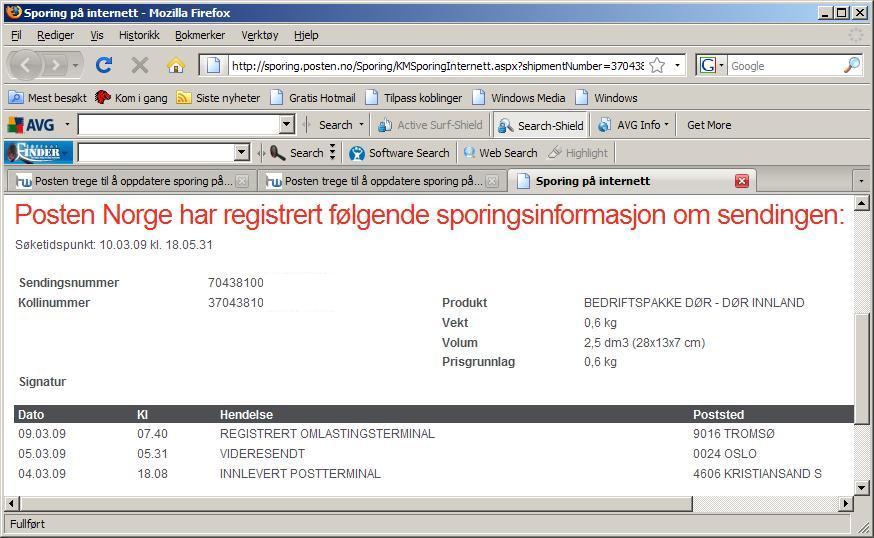Open the Bokmerker menu

tap(200, 35)
